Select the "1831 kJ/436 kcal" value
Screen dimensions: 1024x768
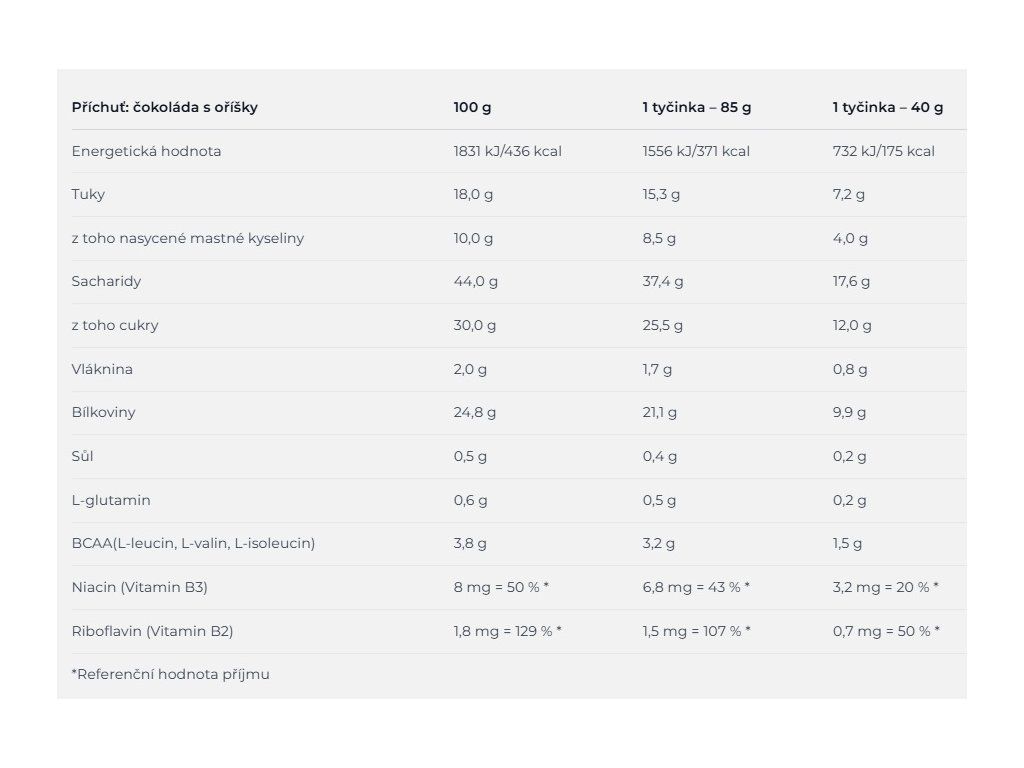click(x=507, y=151)
